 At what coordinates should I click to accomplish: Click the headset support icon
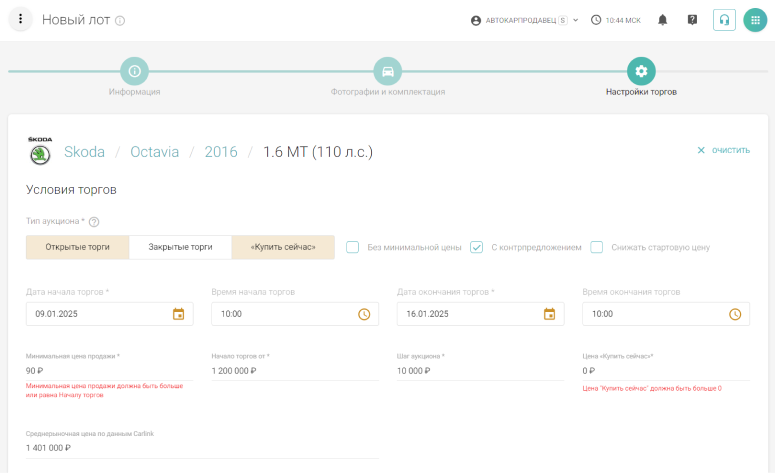pos(724,20)
